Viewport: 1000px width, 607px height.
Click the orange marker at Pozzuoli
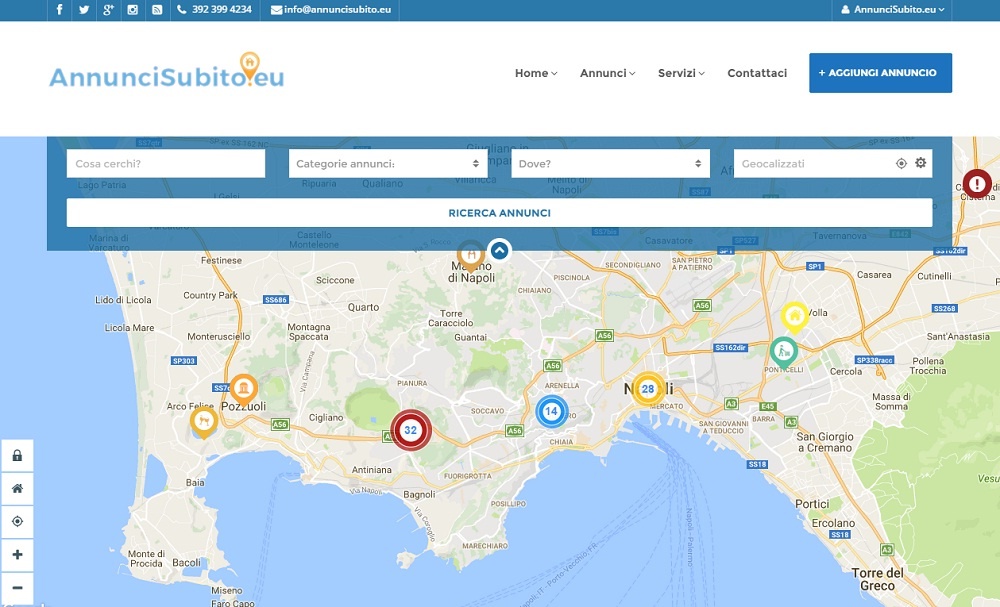[244, 390]
